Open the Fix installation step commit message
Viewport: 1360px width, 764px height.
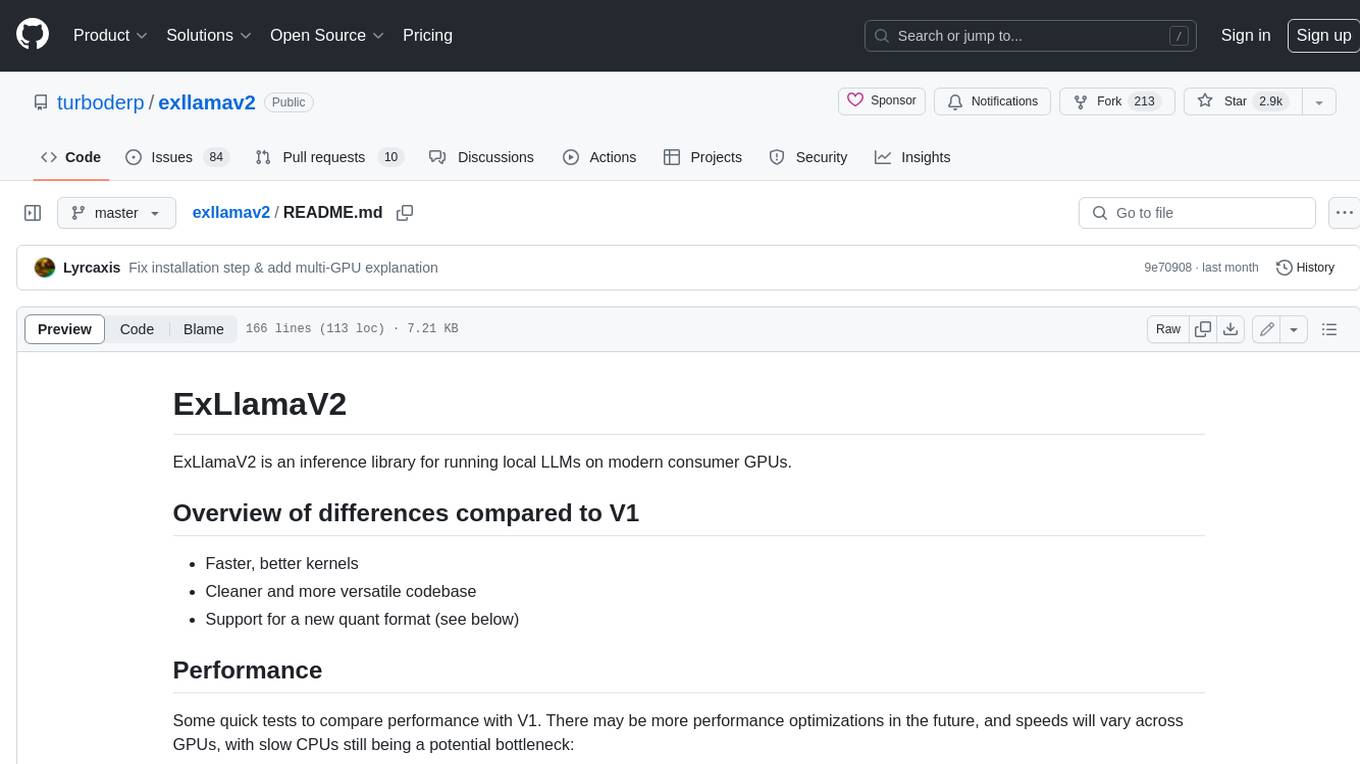click(x=283, y=267)
